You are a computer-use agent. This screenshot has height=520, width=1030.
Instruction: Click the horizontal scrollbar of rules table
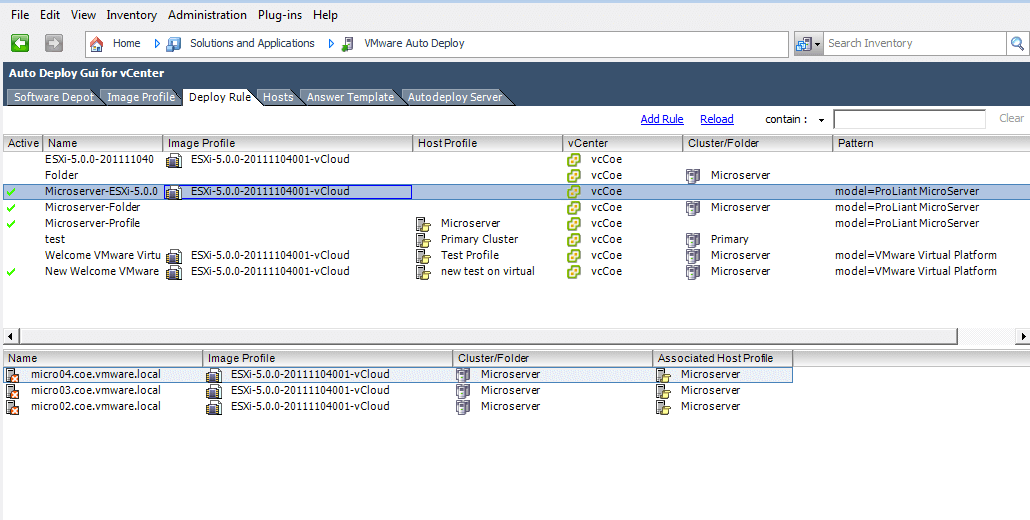tap(488, 336)
